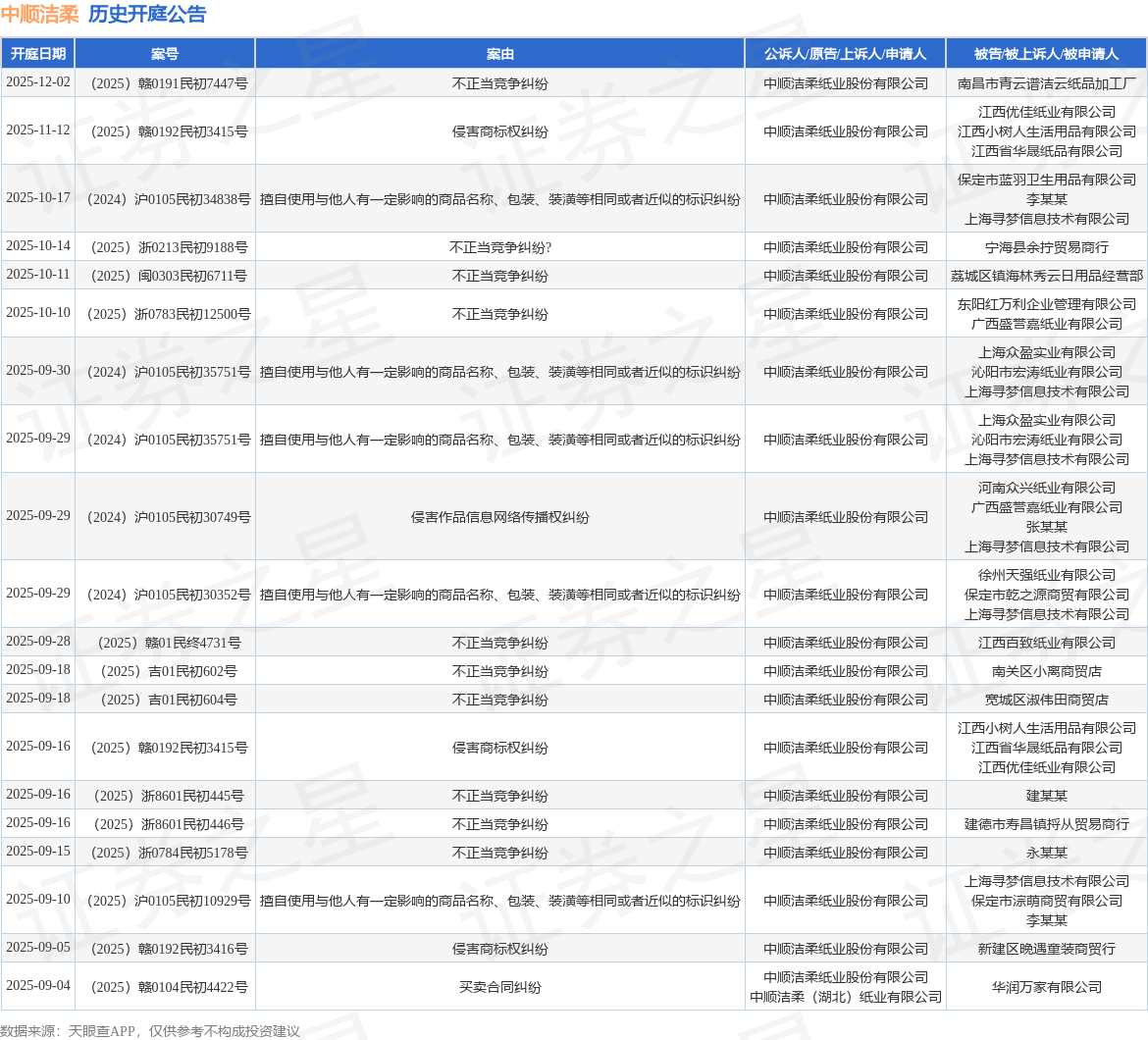Click the date 2025-10-17

point(38,198)
